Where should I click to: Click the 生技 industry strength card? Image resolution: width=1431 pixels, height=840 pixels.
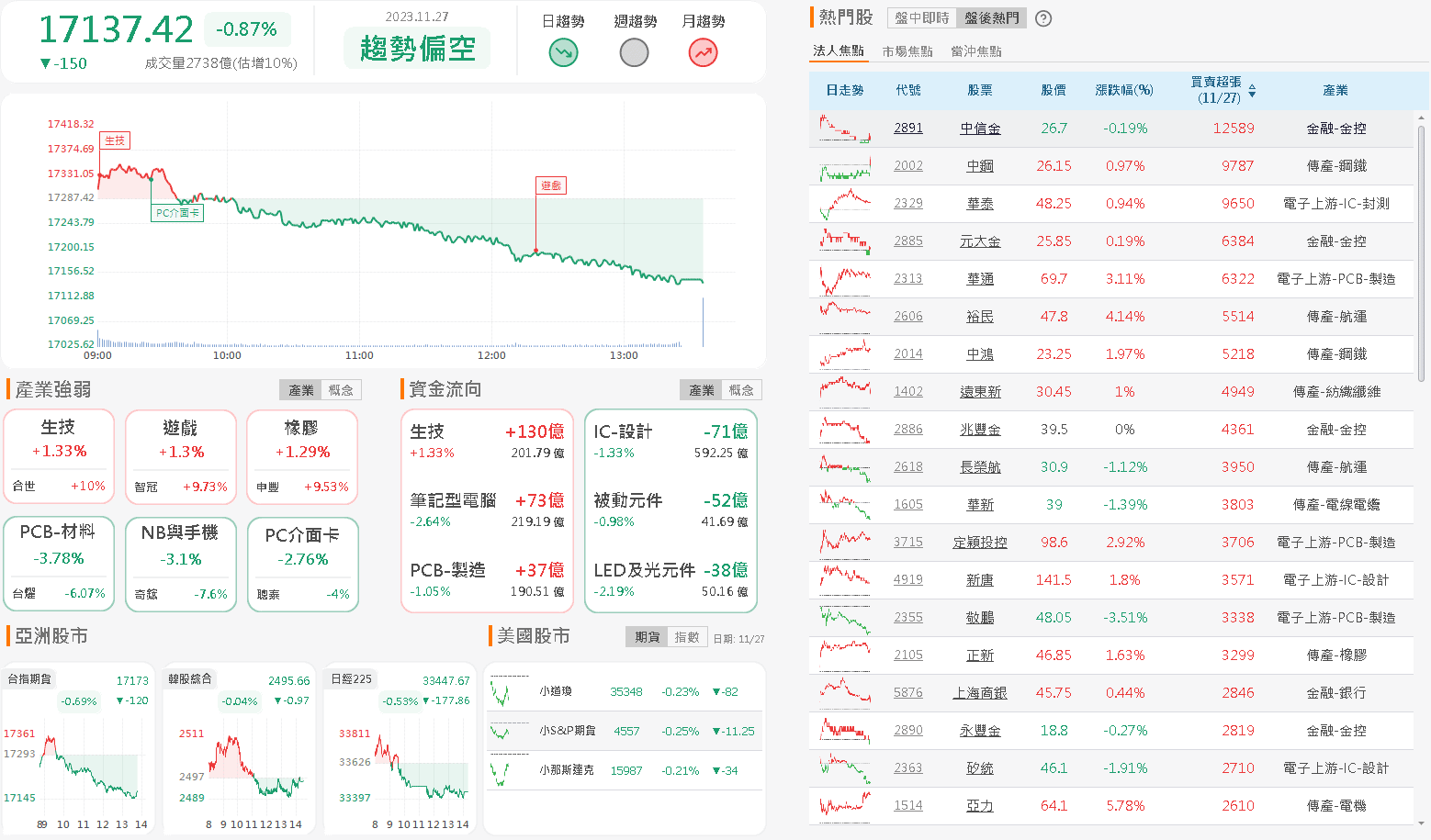(x=59, y=456)
